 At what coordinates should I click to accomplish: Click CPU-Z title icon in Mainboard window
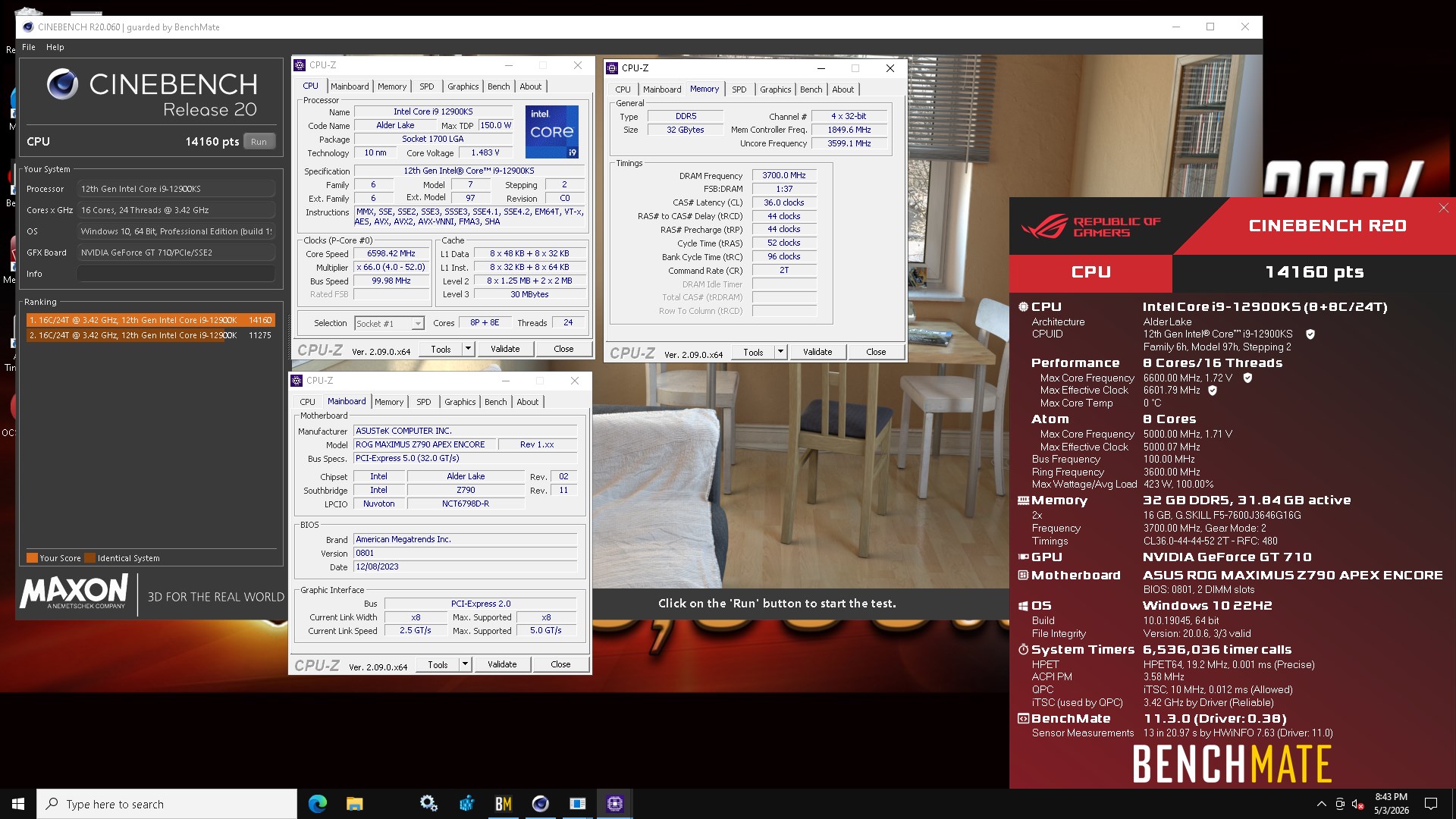[297, 381]
